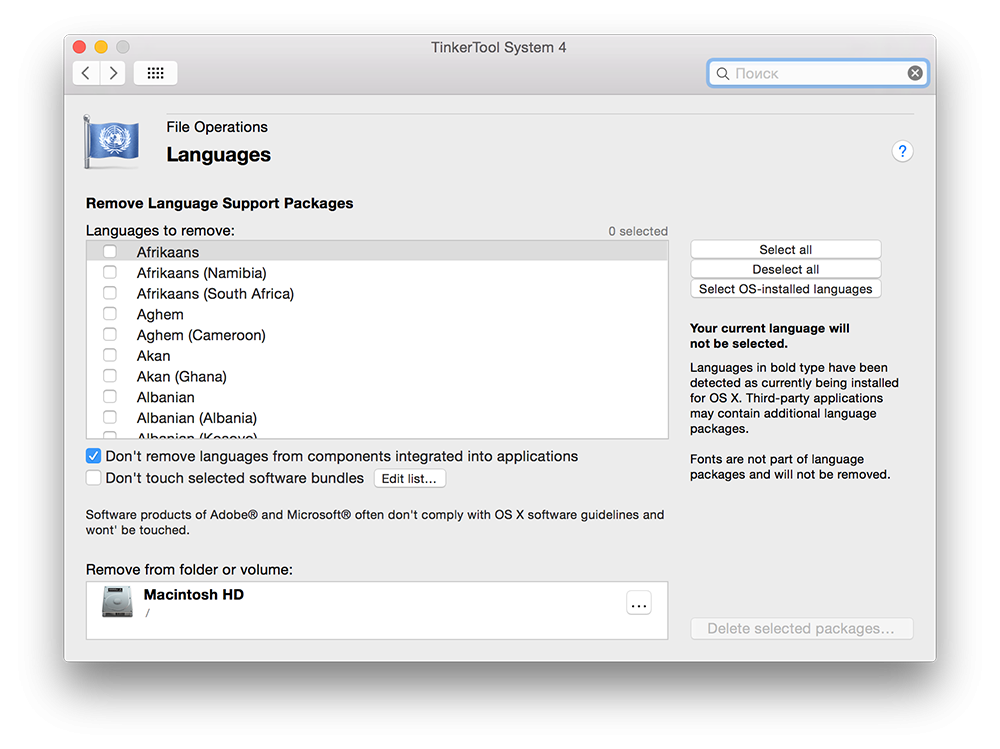Image resolution: width=1000 pixels, height=749 pixels.
Task: Enable Don't touch selected software bundles
Action: [93, 478]
